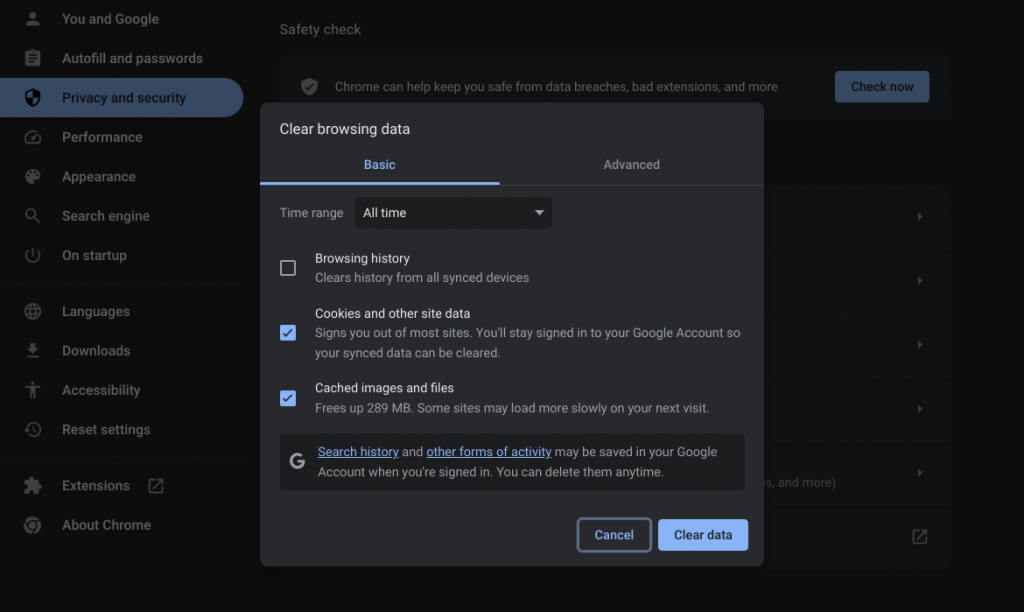Run Safety check with Check now
Screen dimensions: 1024x612
point(881,87)
